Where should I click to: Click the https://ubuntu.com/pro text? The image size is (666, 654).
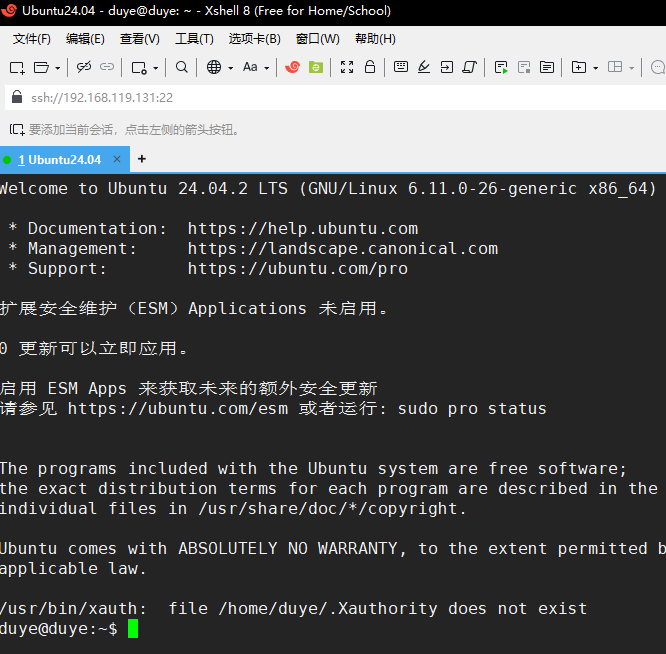tap(298, 268)
